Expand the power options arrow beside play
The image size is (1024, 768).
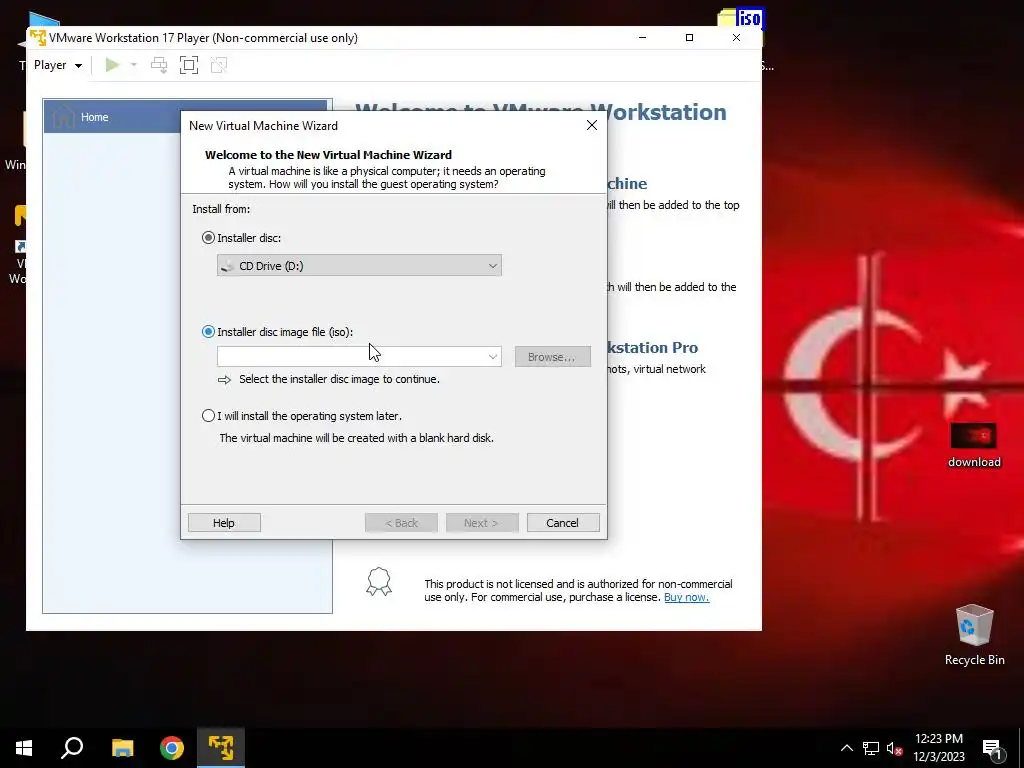(x=134, y=65)
